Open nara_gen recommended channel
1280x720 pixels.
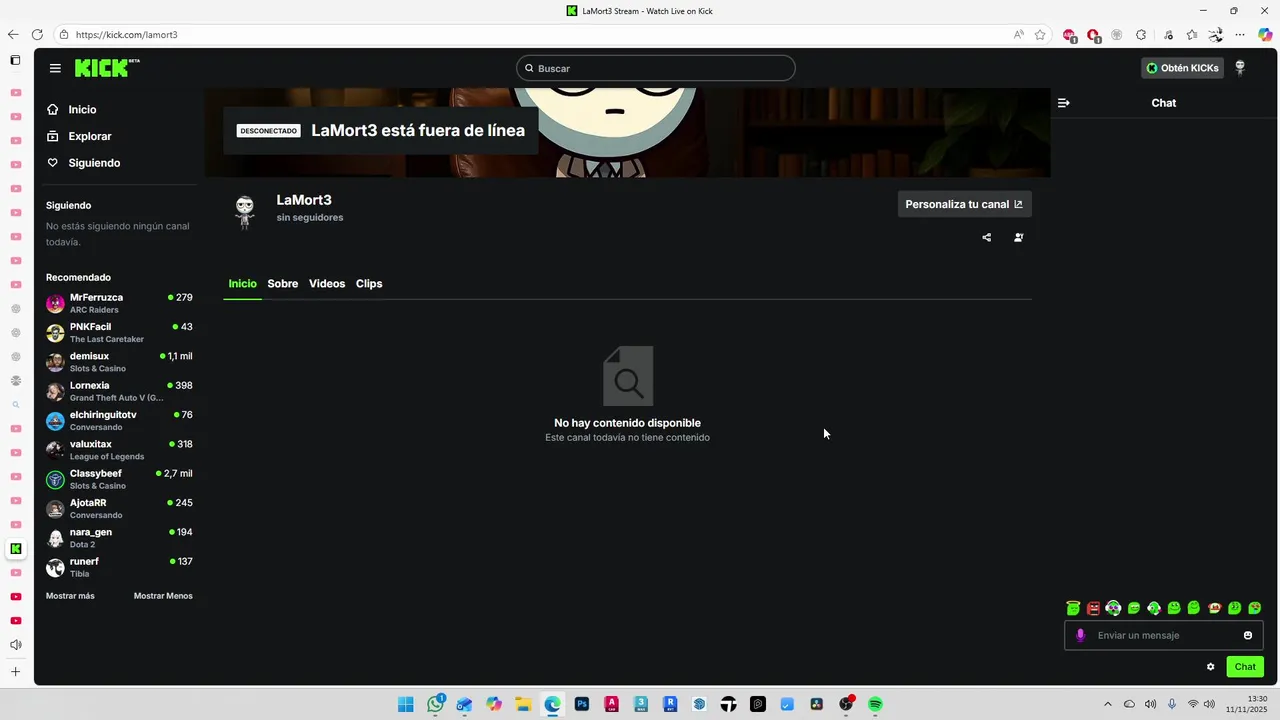[x=119, y=538]
